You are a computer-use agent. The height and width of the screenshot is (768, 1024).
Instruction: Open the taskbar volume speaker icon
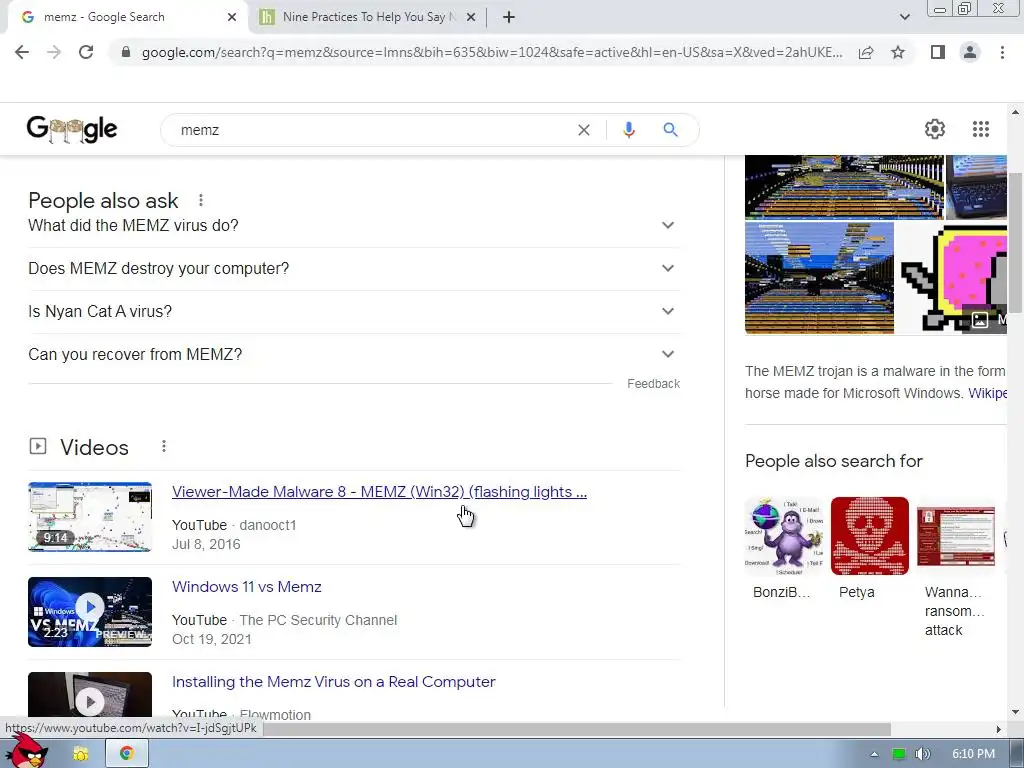(x=922, y=754)
